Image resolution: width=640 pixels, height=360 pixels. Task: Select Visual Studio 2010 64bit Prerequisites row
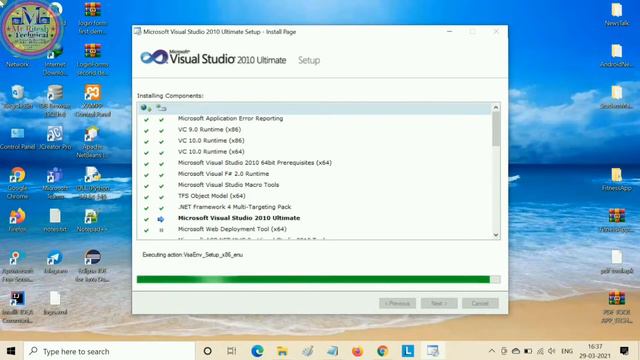coord(314,162)
